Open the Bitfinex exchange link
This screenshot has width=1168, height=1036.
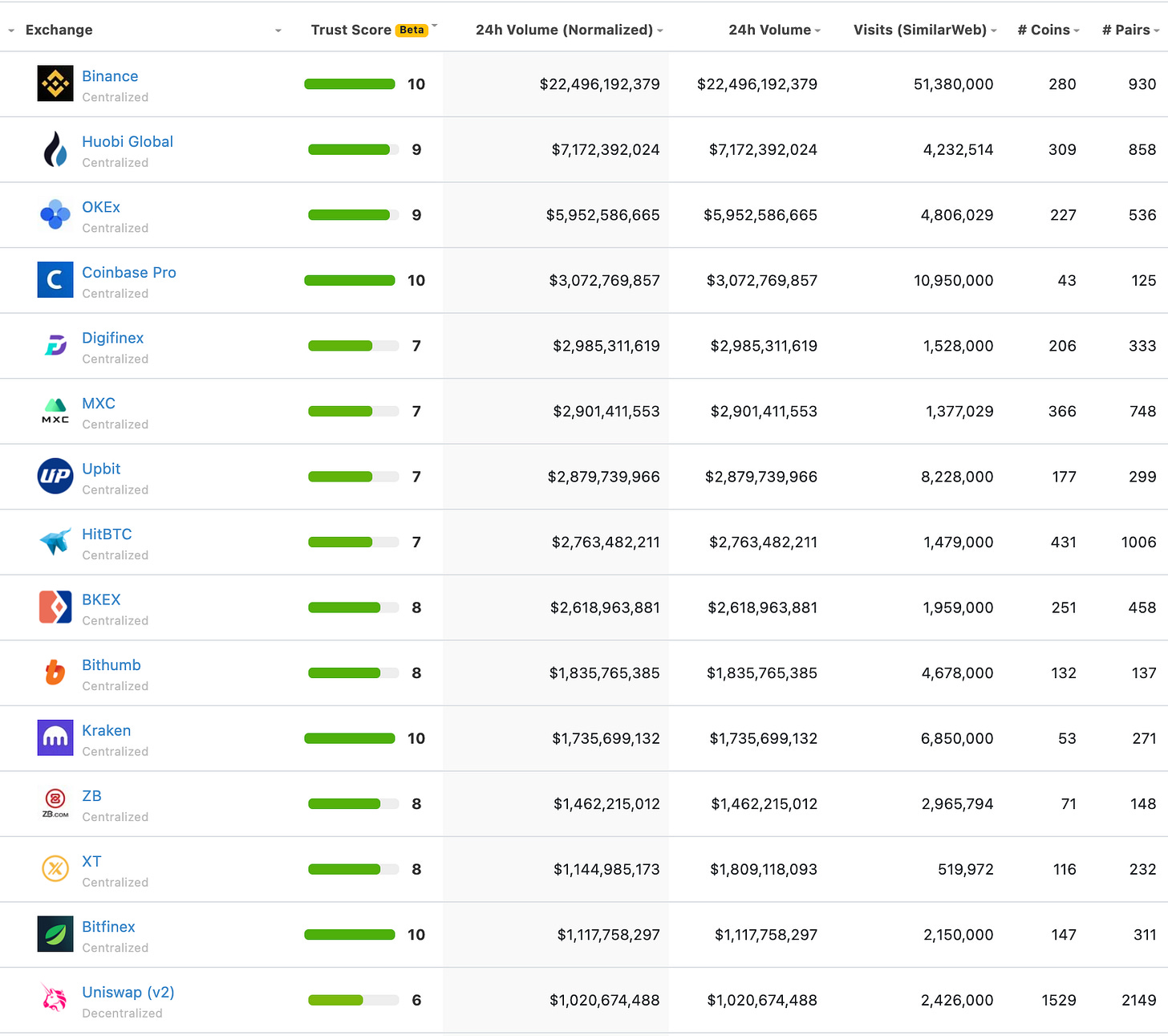click(108, 926)
